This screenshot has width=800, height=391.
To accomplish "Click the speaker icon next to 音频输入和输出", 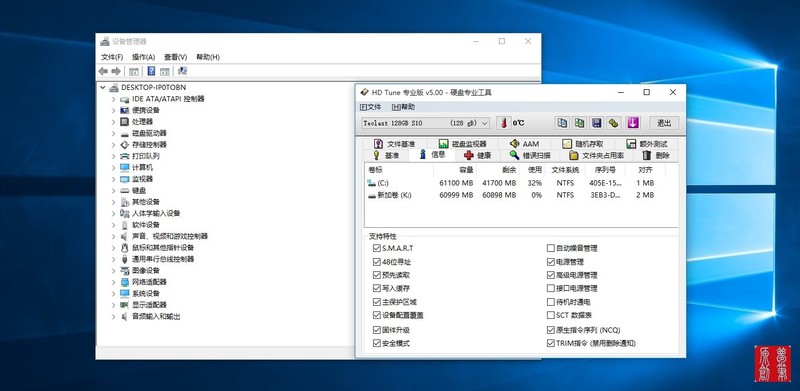I will click(x=124, y=316).
